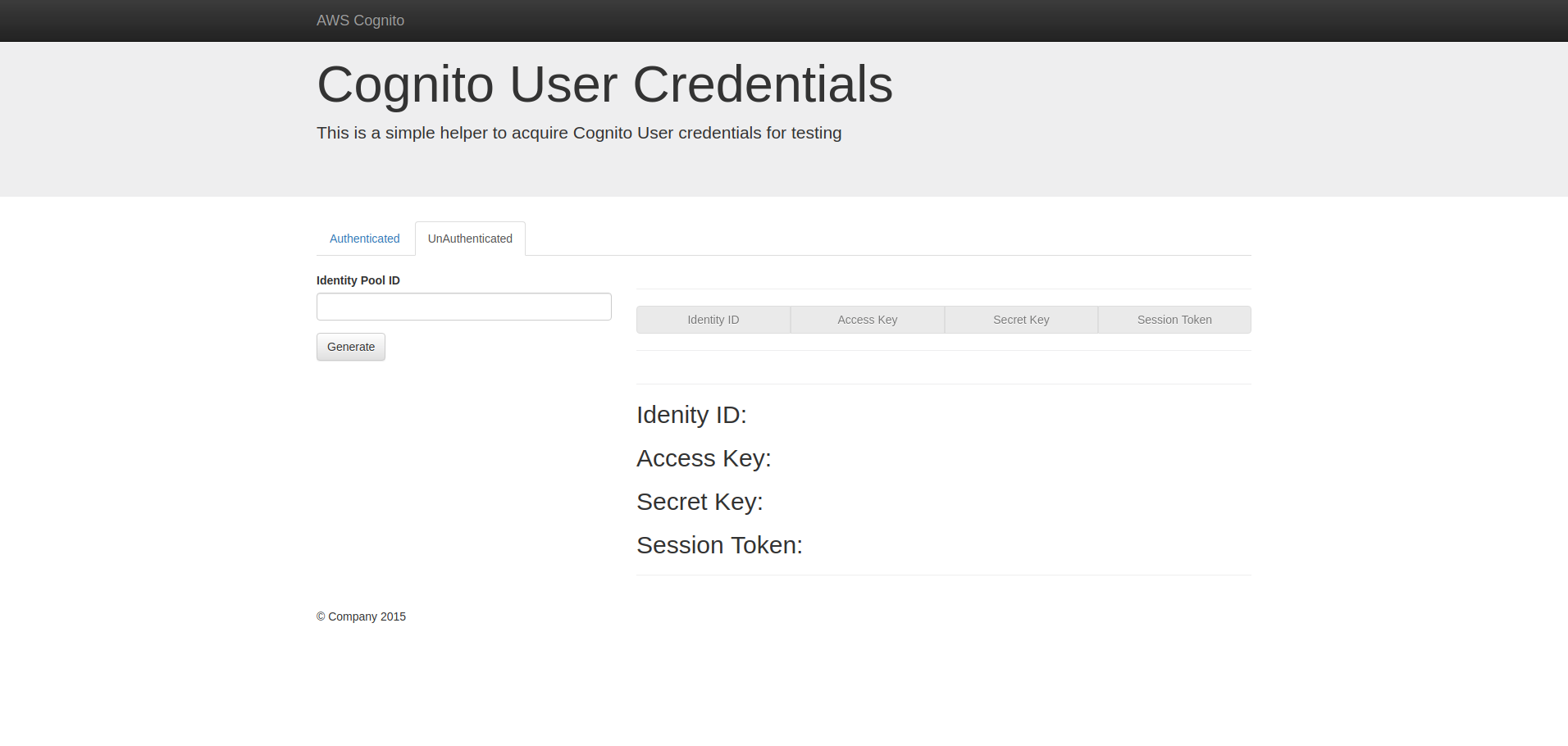Screen dimensions: 1568x746
Task: Click the Identity ID button
Action: pos(713,320)
